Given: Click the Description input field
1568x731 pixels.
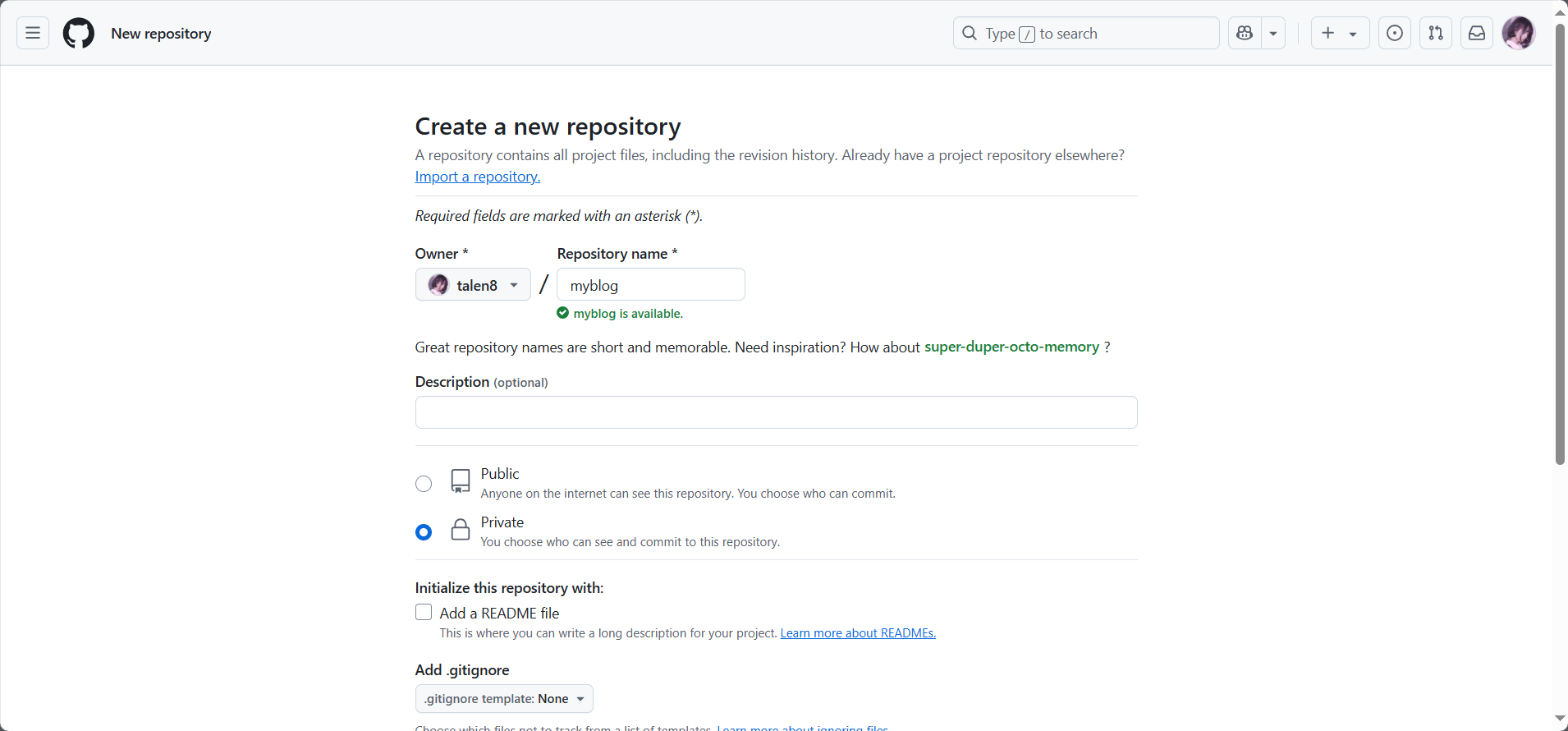Looking at the screenshot, I should coord(776,412).
